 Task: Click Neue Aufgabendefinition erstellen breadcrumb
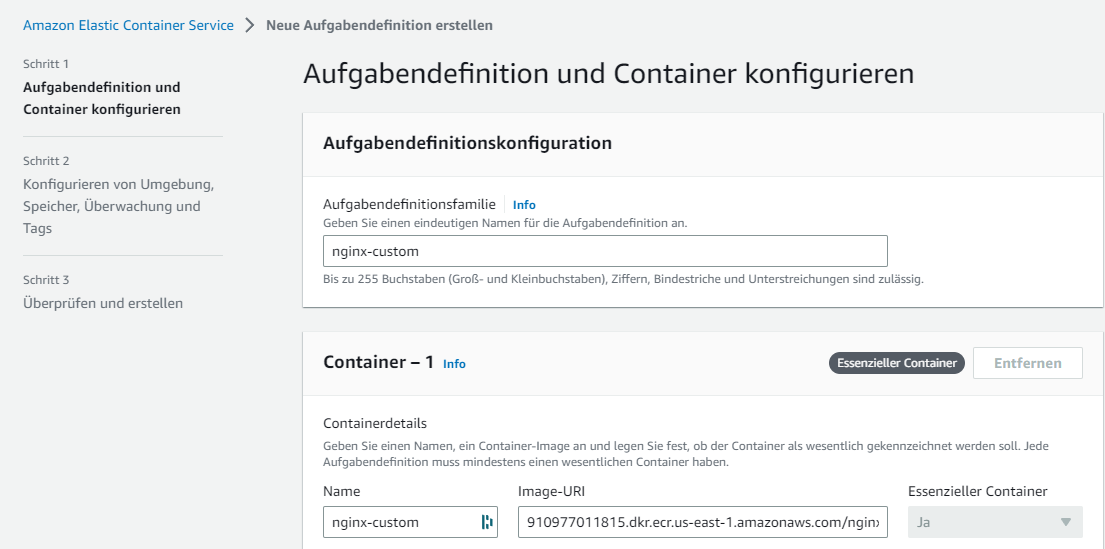[x=379, y=25]
